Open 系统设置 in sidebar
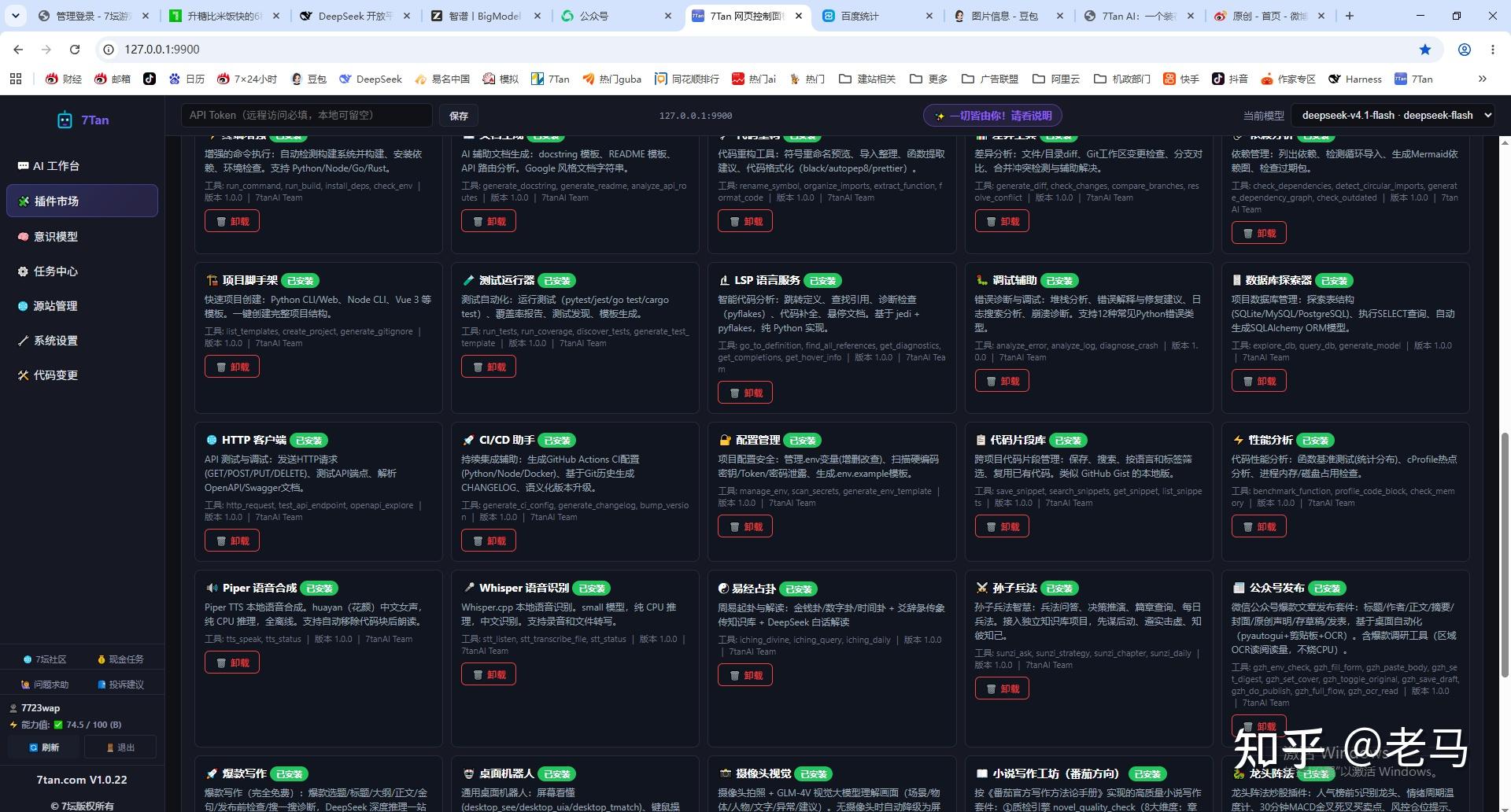Screen dimensions: 1511x812 [x=82, y=340]
